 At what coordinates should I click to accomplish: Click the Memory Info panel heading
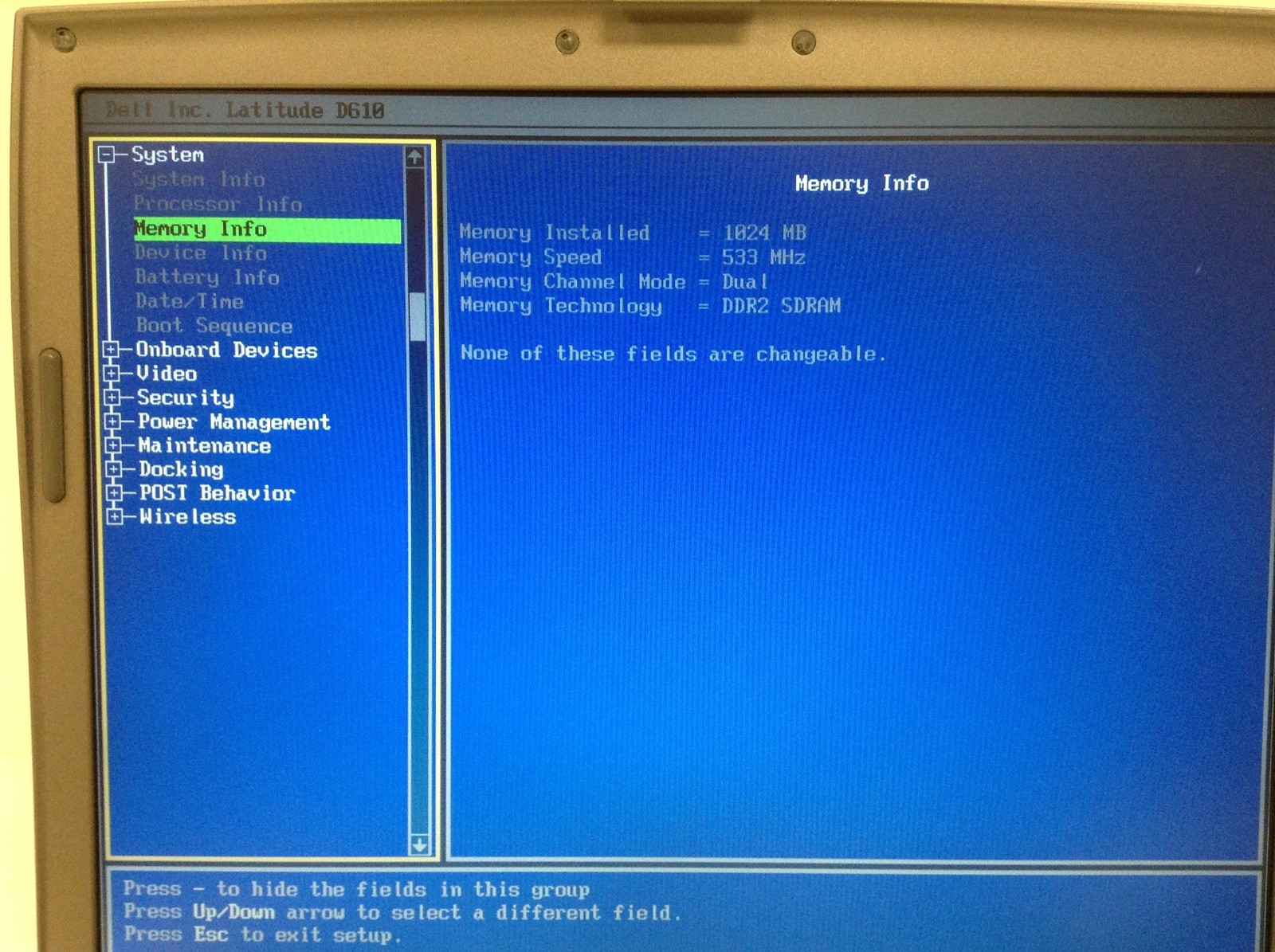[x=862, y=184]
